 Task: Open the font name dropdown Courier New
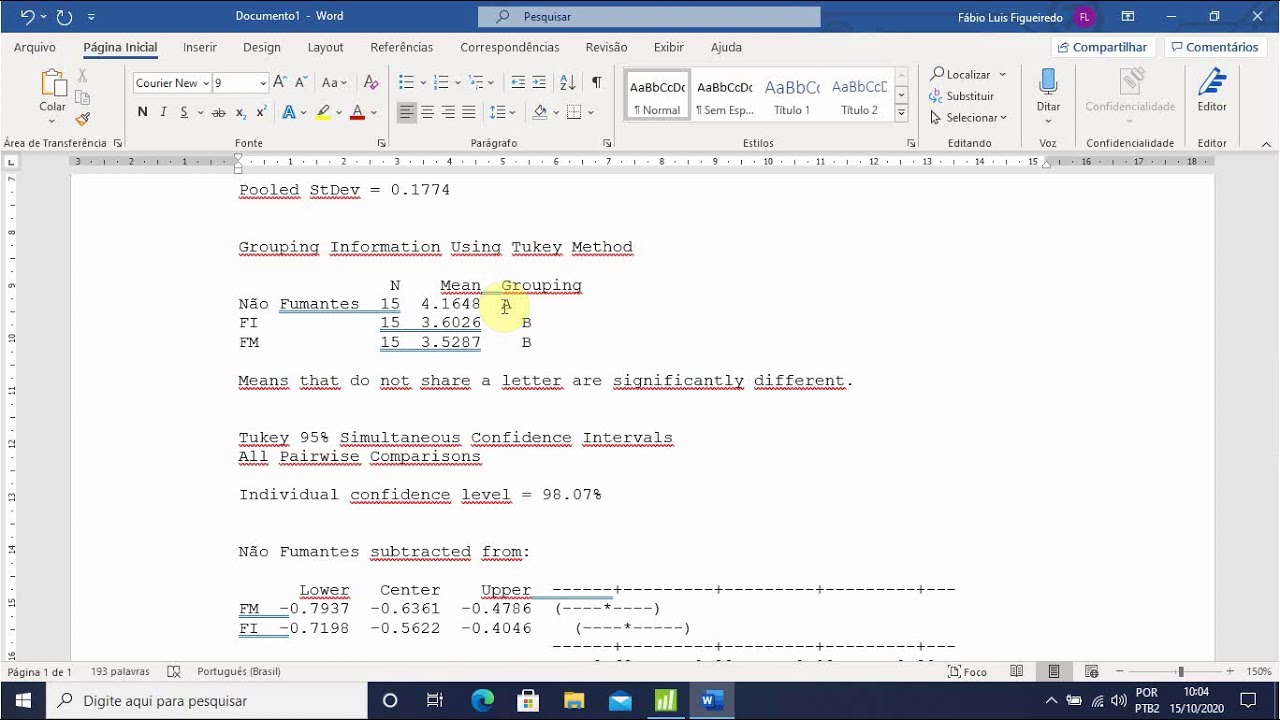click(205, 83)
